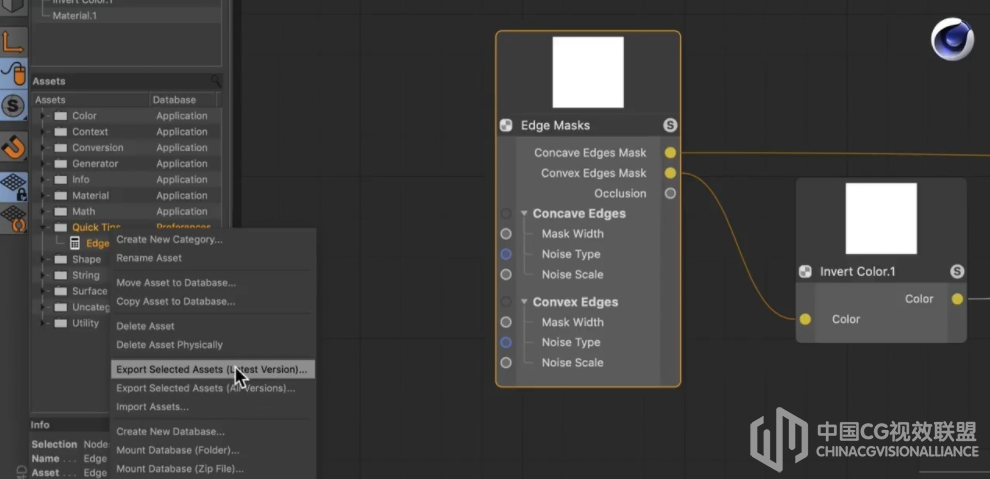Choose Rename Asset
Image resolution: width=990 pixels, height=479 pixels.
click(x=213, y=257)
